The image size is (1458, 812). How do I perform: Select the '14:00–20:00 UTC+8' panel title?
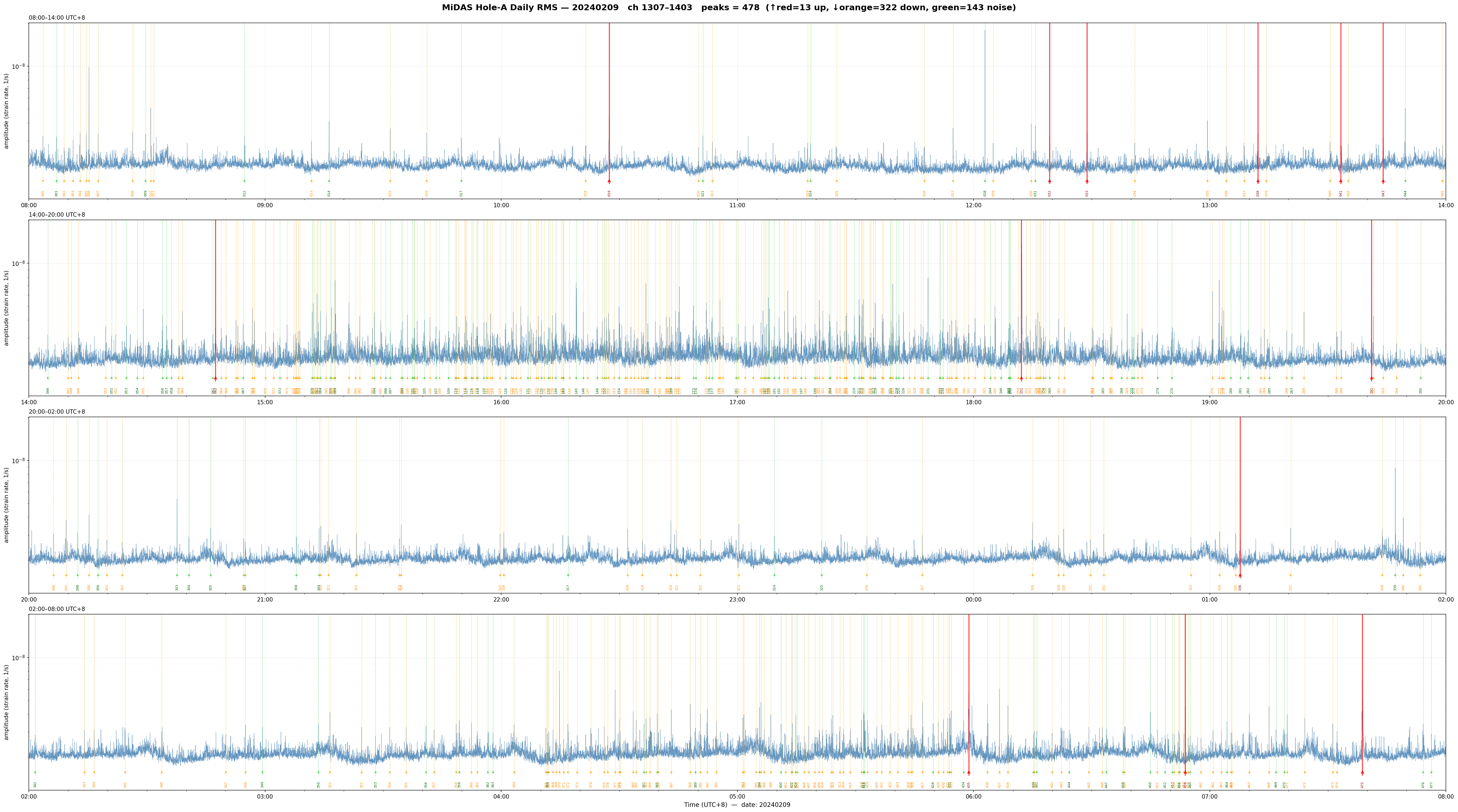57,215
